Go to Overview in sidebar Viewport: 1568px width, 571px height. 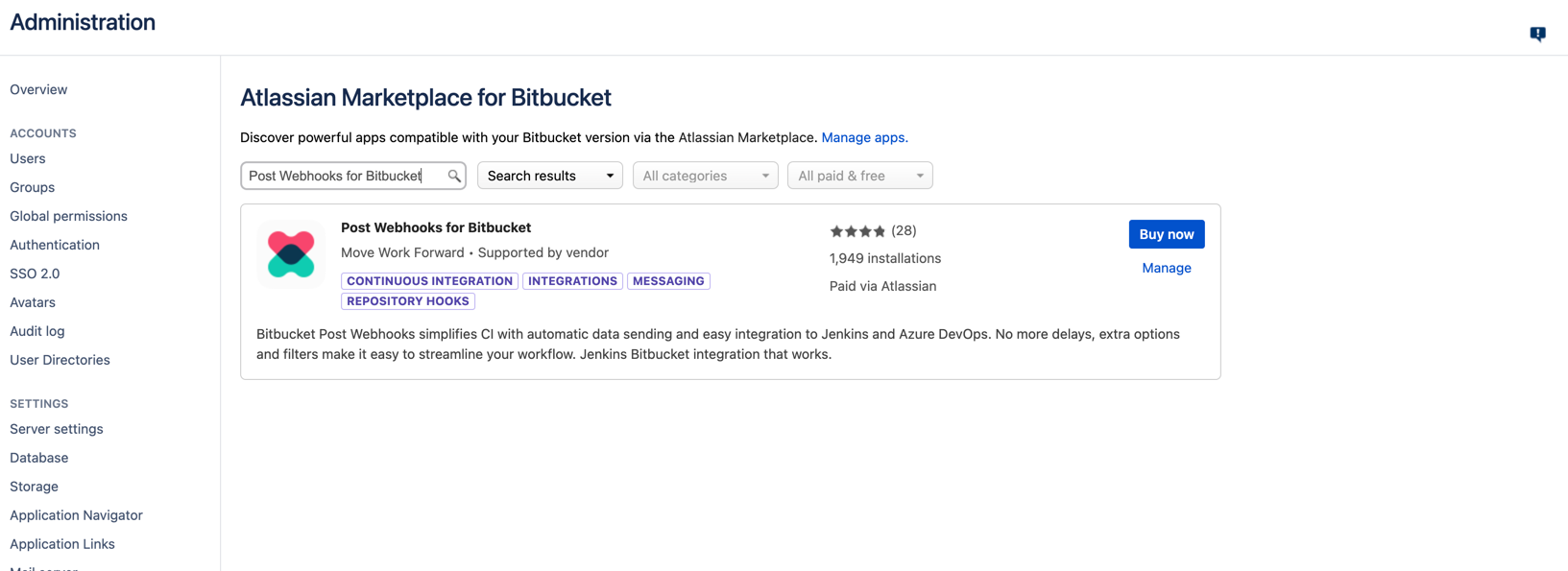coord(38,89)
